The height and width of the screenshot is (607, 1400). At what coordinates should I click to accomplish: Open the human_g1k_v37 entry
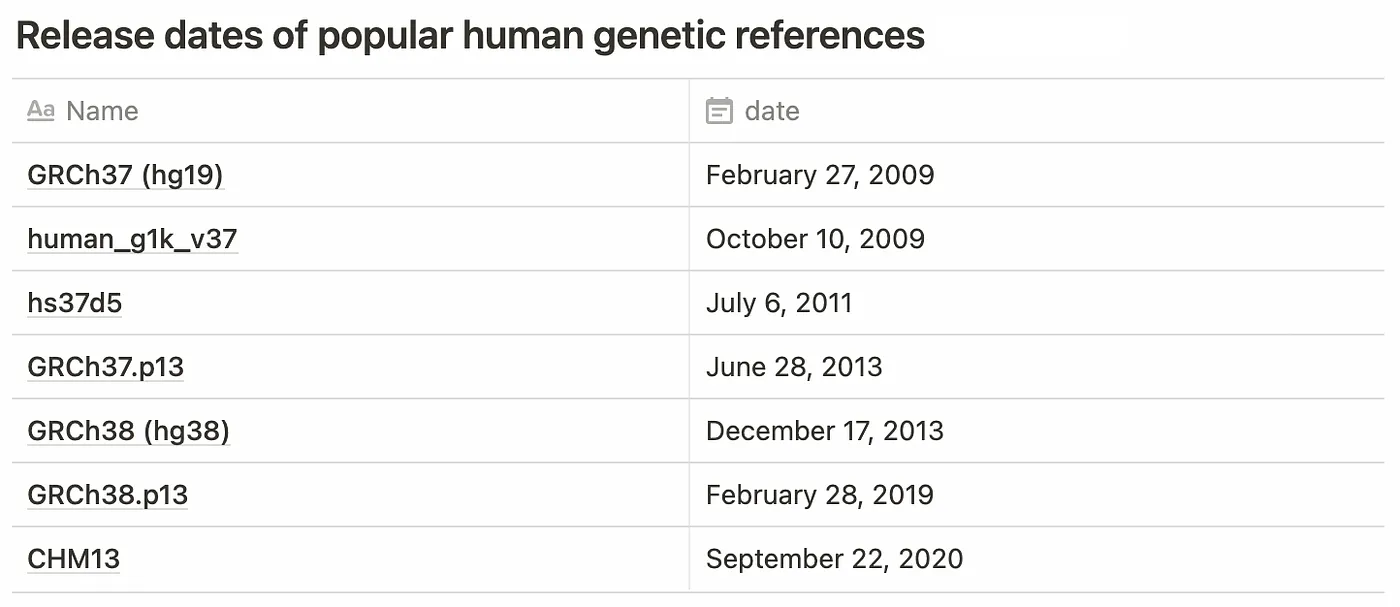(132, 239)
